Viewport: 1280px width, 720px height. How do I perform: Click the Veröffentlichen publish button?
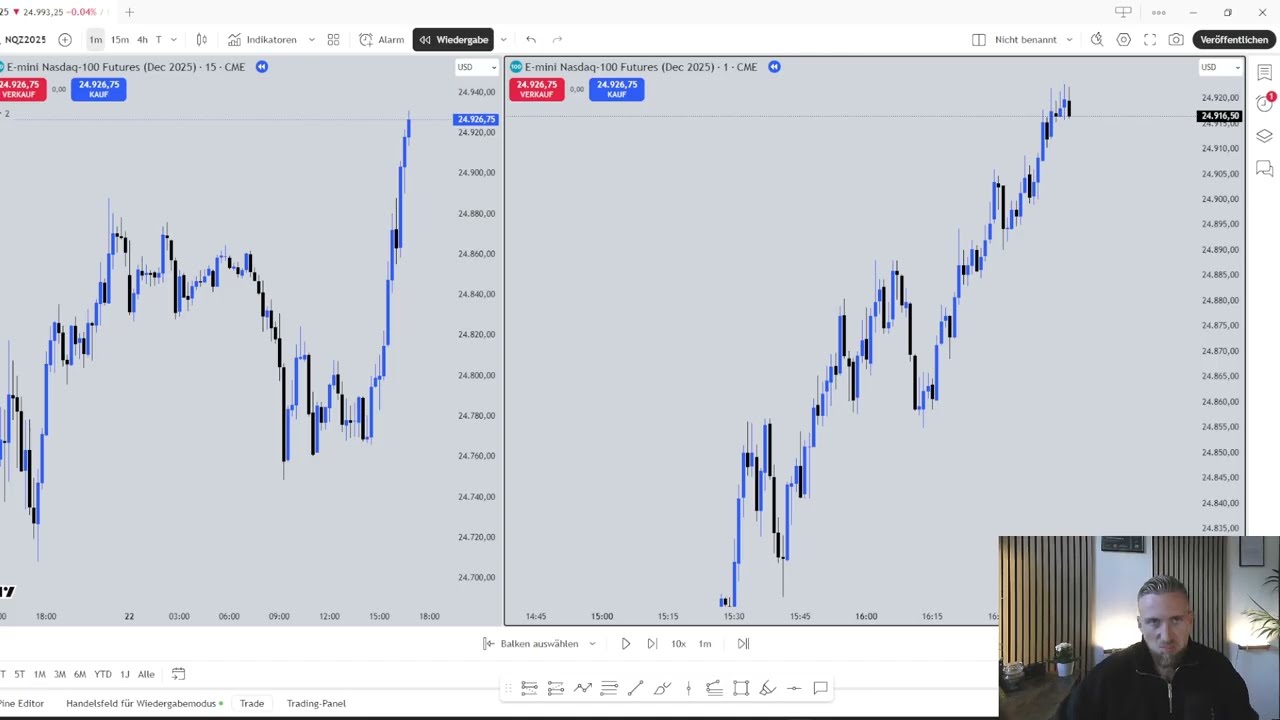(1234, 40)
